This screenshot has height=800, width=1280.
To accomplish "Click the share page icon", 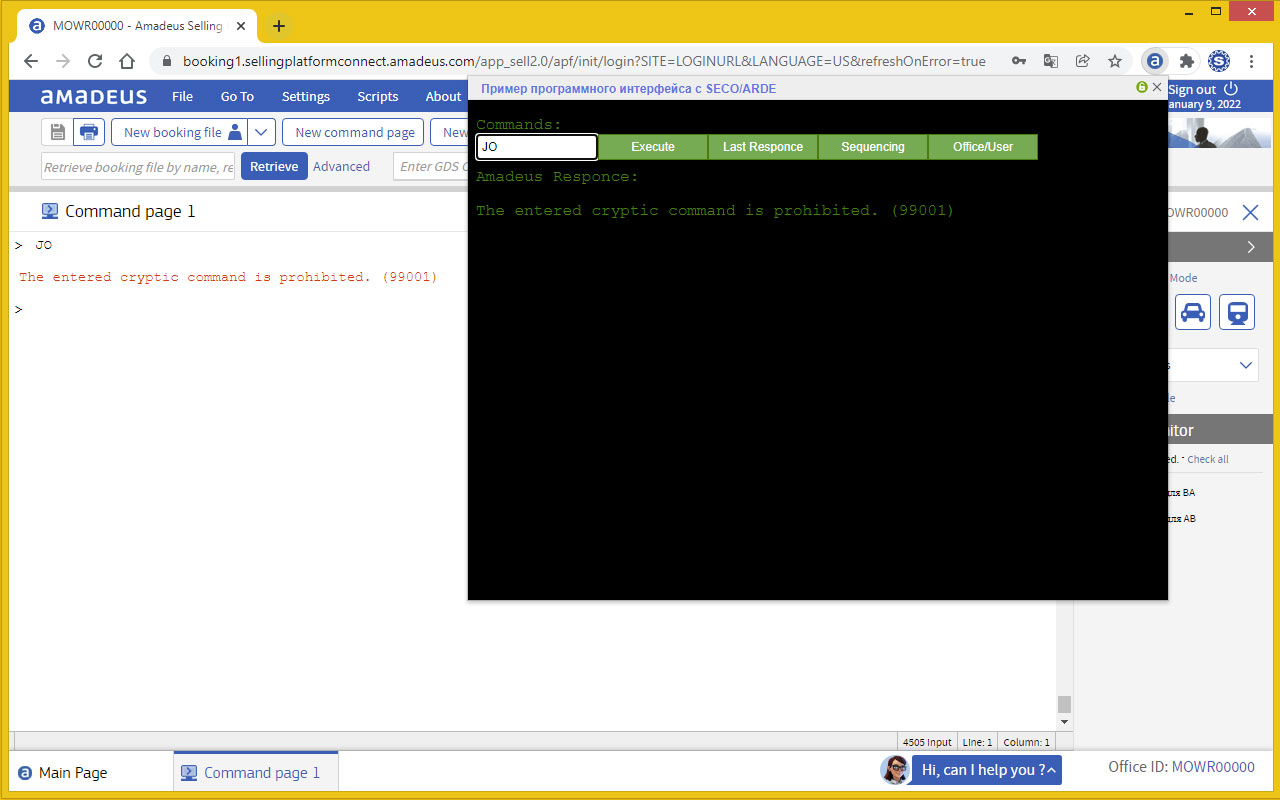I will [1083, 61].
